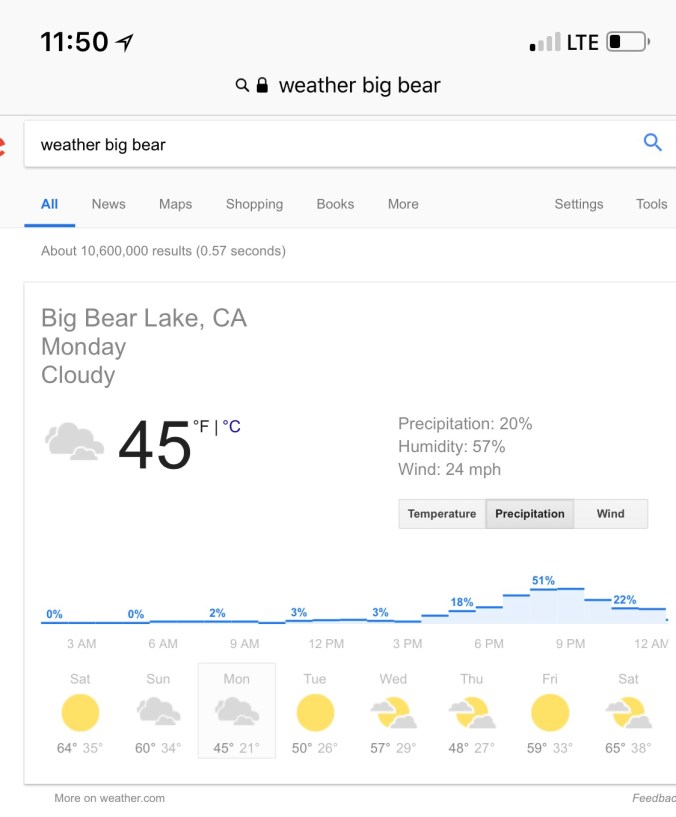
Task: Open the More search categories dropdown
Action: [x=403, y=204]
